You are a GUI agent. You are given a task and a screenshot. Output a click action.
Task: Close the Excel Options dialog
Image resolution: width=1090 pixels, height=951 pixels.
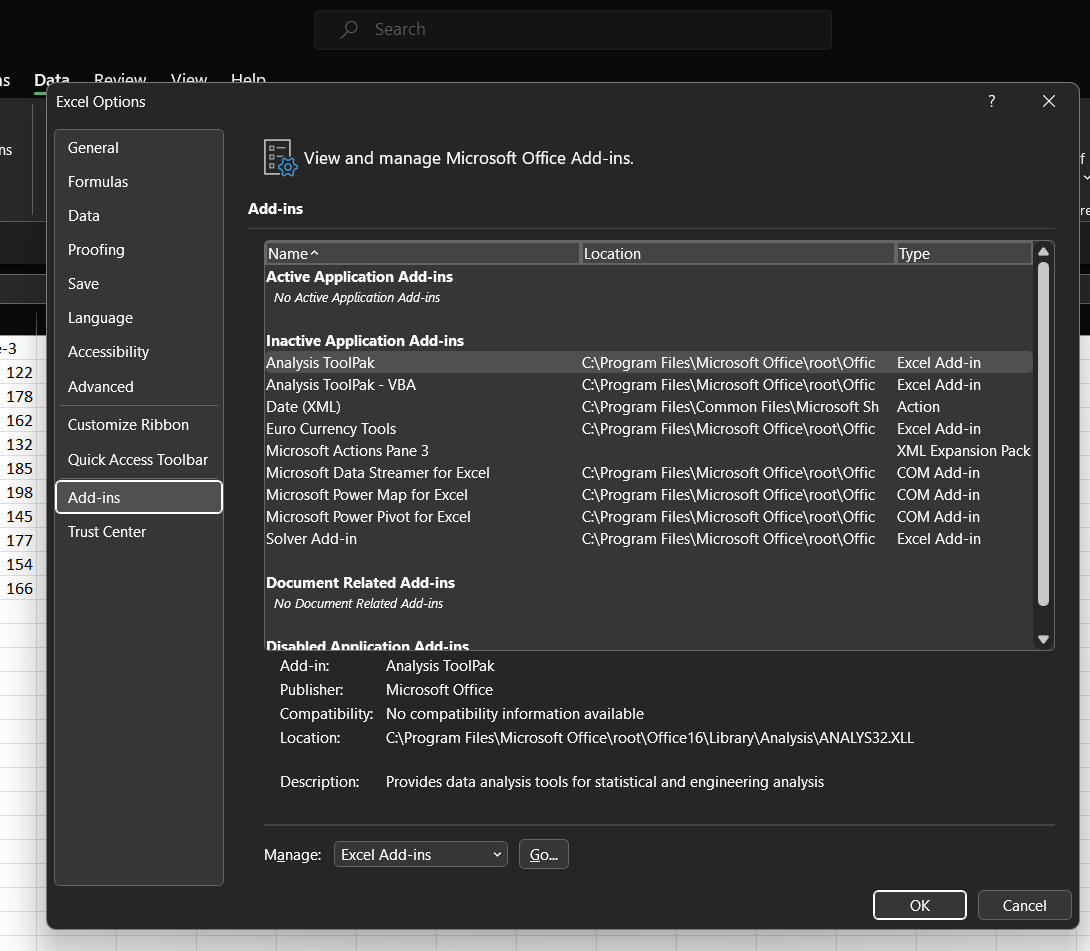[1048, 101]
